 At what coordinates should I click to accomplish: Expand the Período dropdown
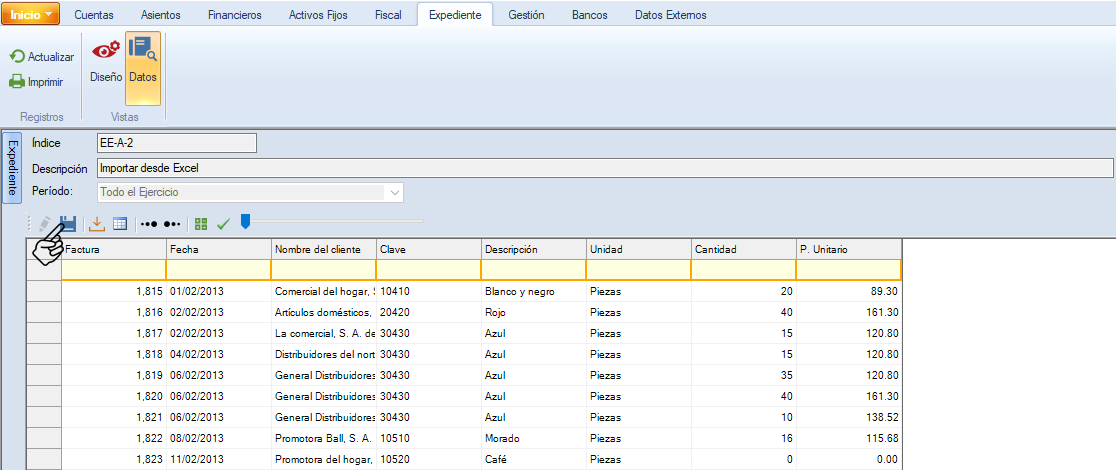point(395,192)
